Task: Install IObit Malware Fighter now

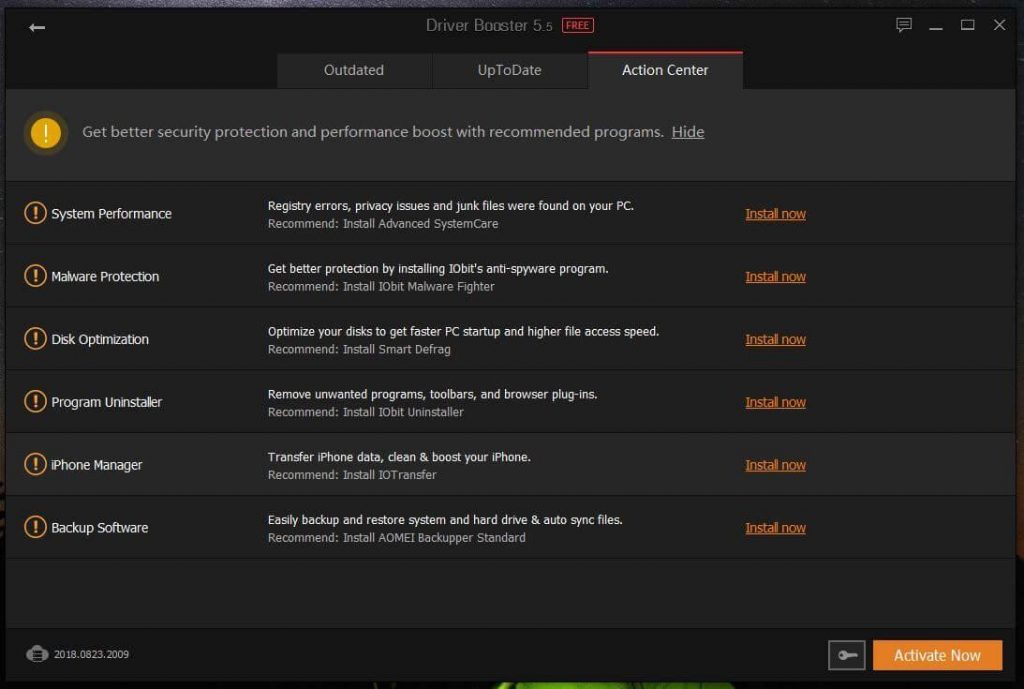Action: pos(775,277)
